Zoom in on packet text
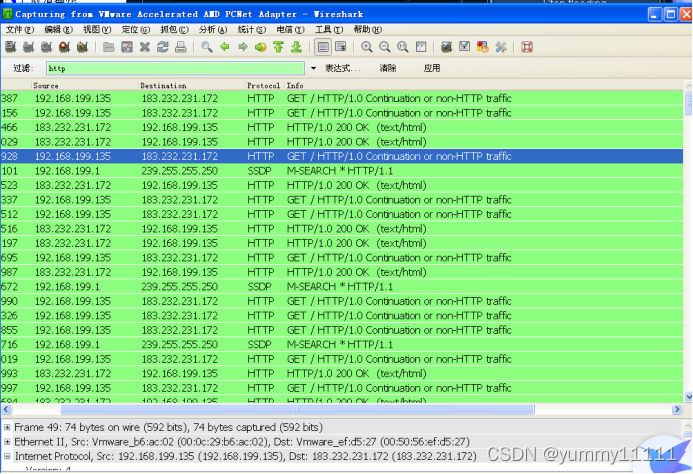Screen dimensions: 693x474 pyautogui.click(x=367, y=47)
